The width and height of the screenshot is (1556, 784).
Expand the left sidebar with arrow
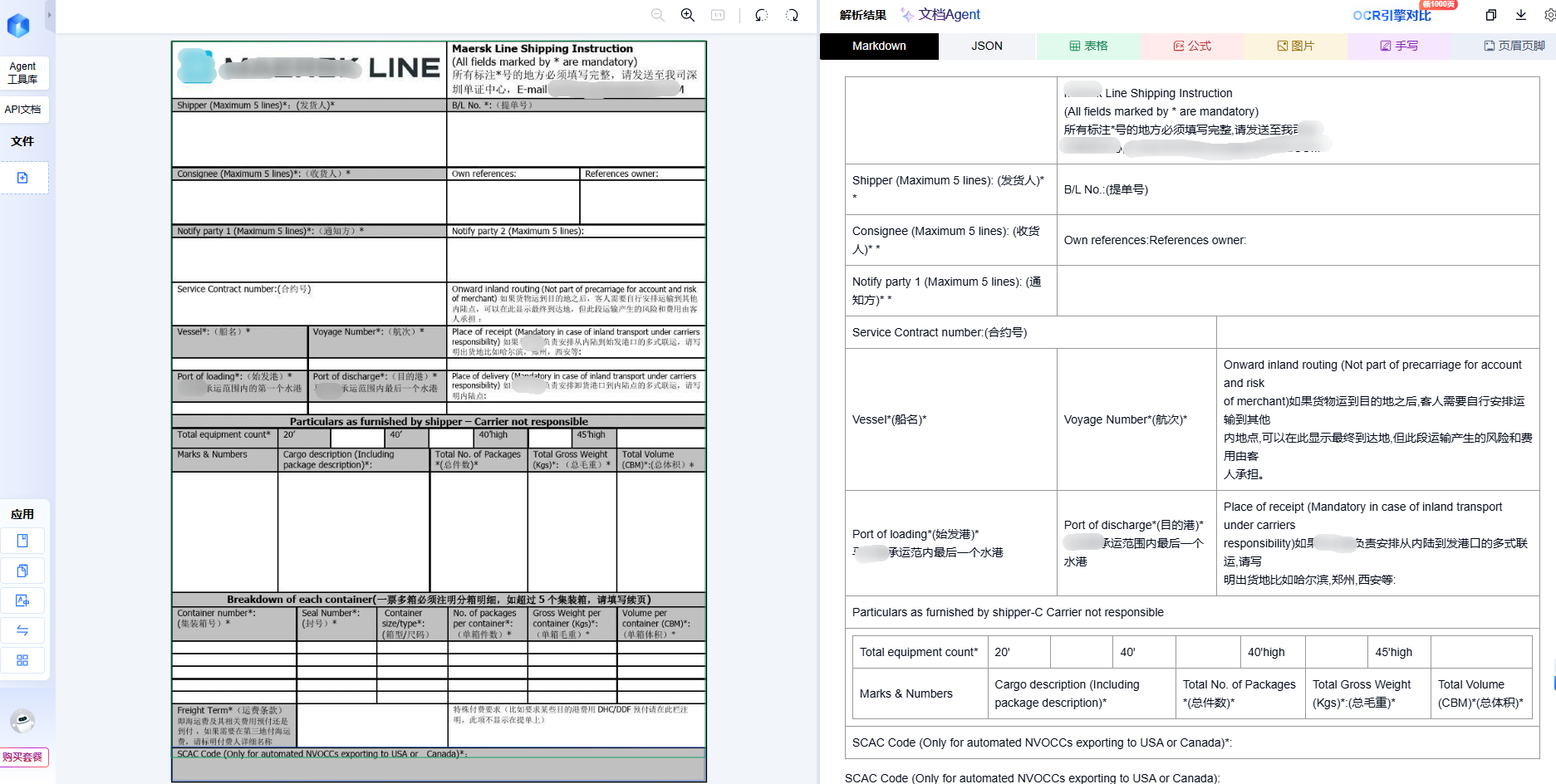point(50,15)
